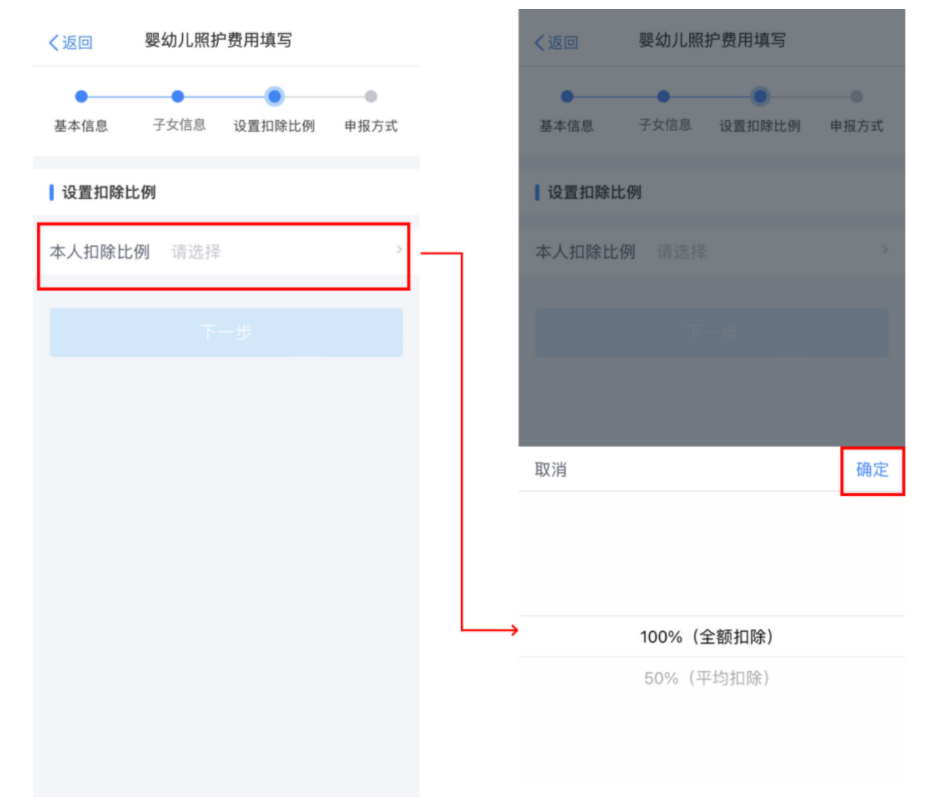928x811 pixels.
Task: Click 设置扣除比例 section heading on right screen
Action: click(x=595, y=192)
